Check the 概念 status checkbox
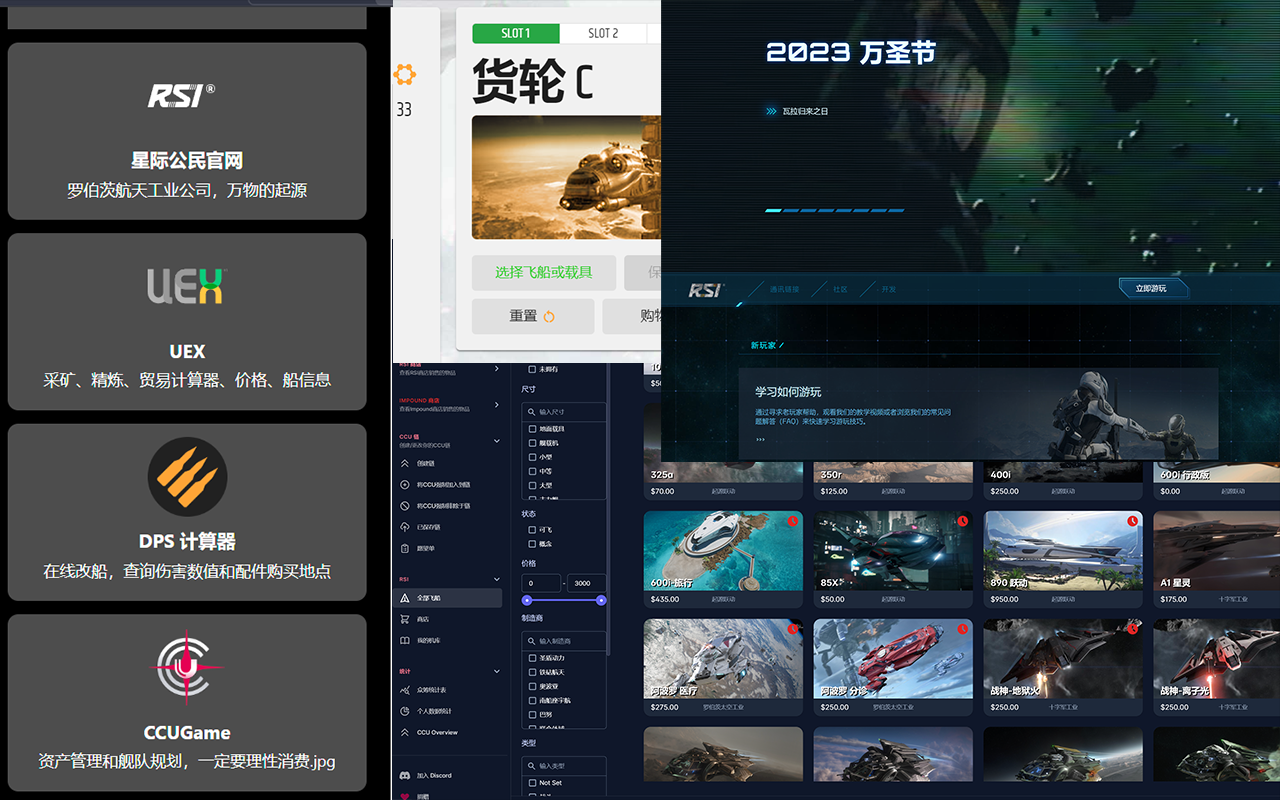The width and height of the screenshot is (1280, 800). click(x=532, y=544)
